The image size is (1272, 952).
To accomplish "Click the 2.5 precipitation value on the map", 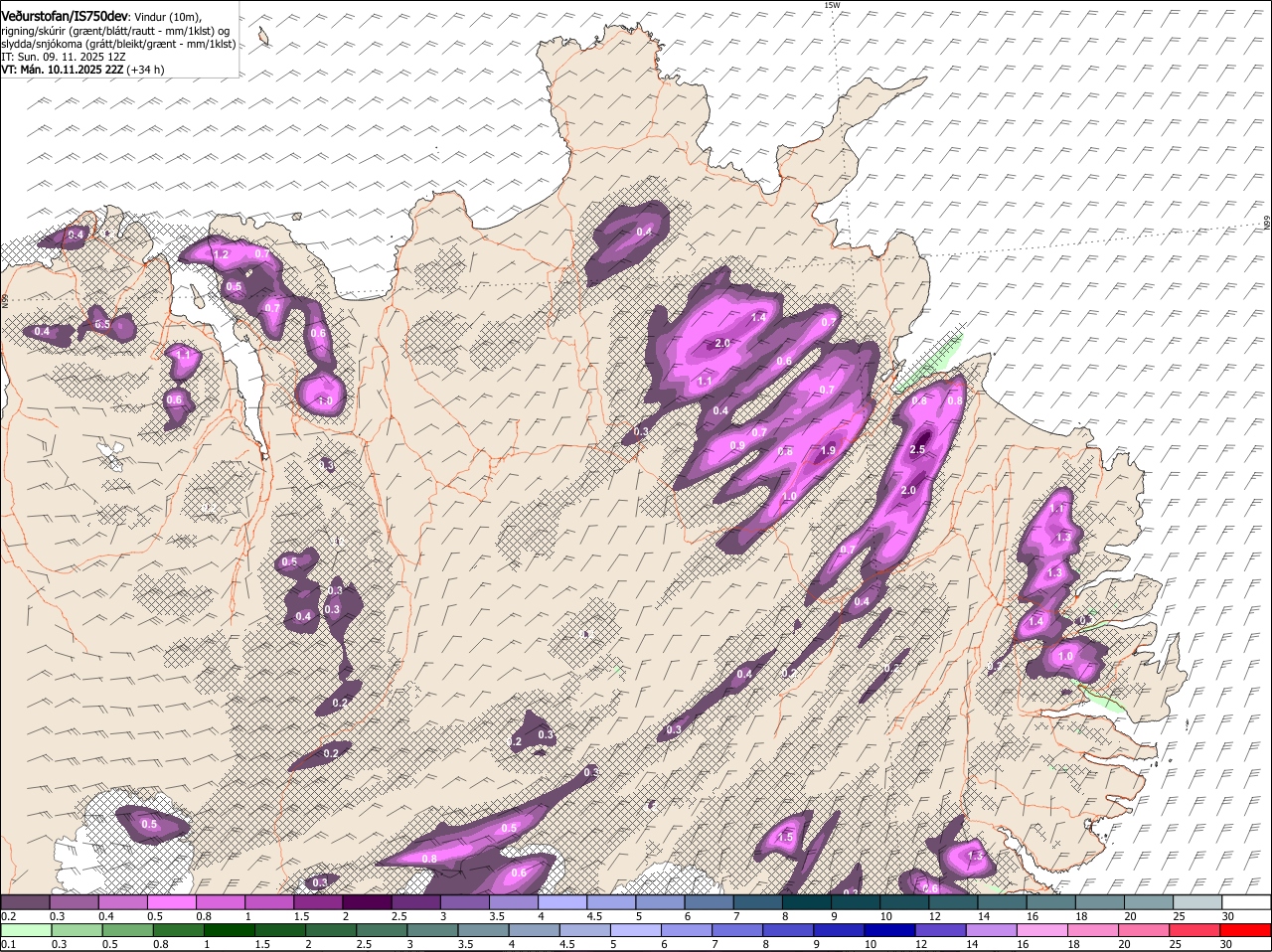I will click(x=917, y=450).
